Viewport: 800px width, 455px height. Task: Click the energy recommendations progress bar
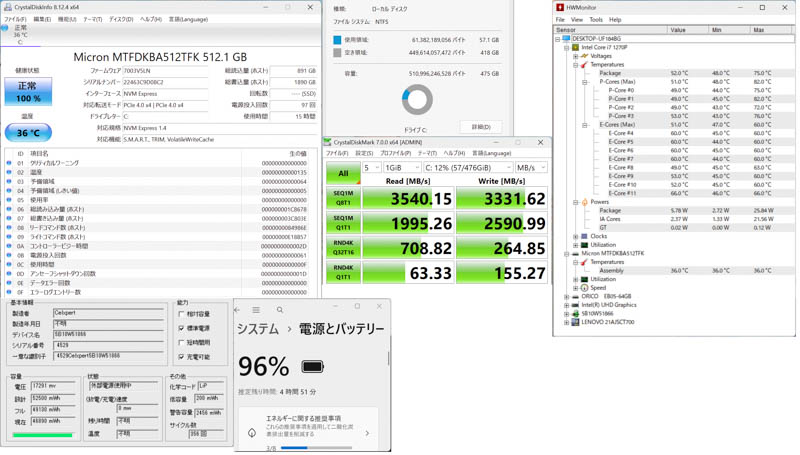tap(316, 448)
